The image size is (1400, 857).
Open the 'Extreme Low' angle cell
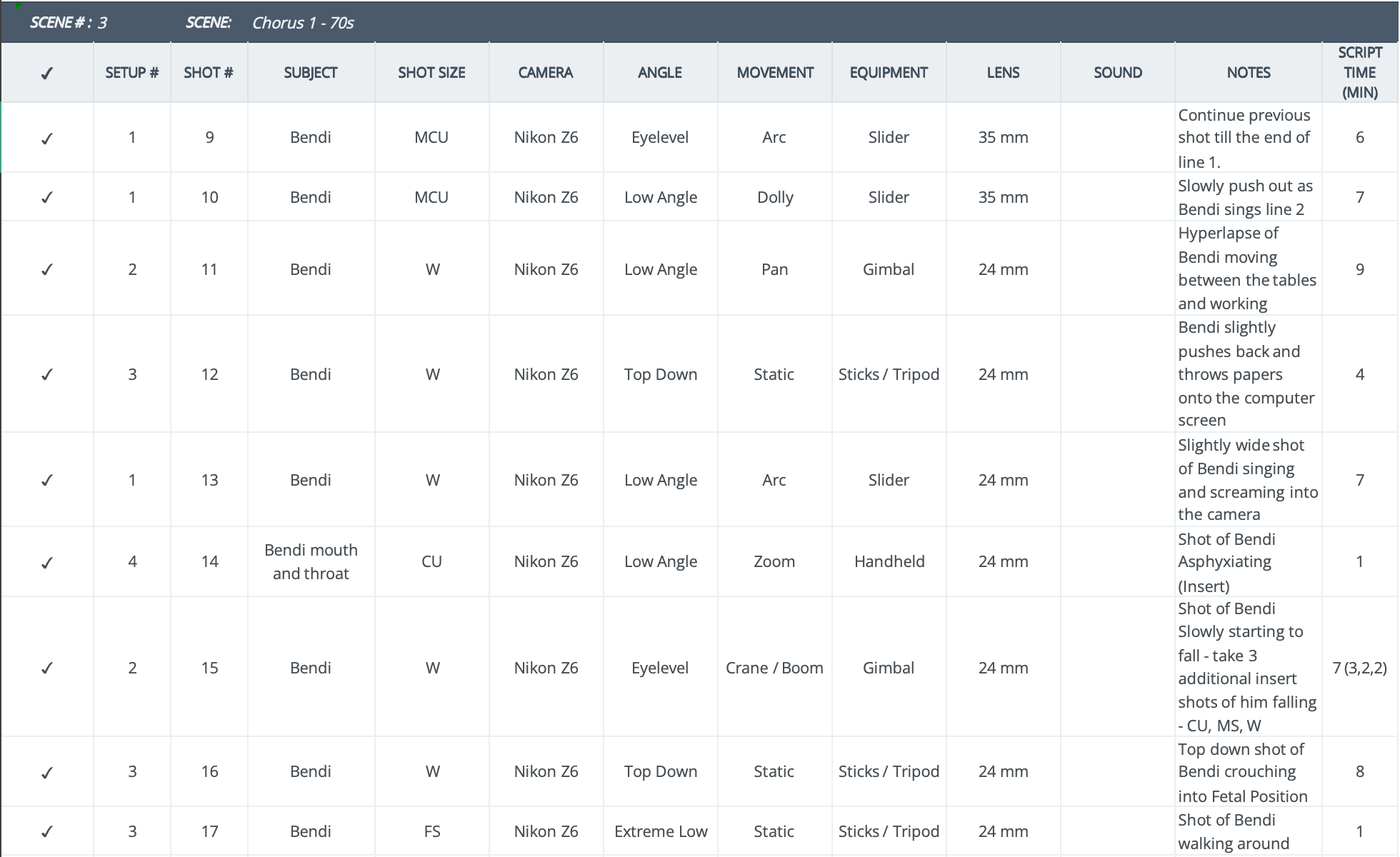point(661,832)
